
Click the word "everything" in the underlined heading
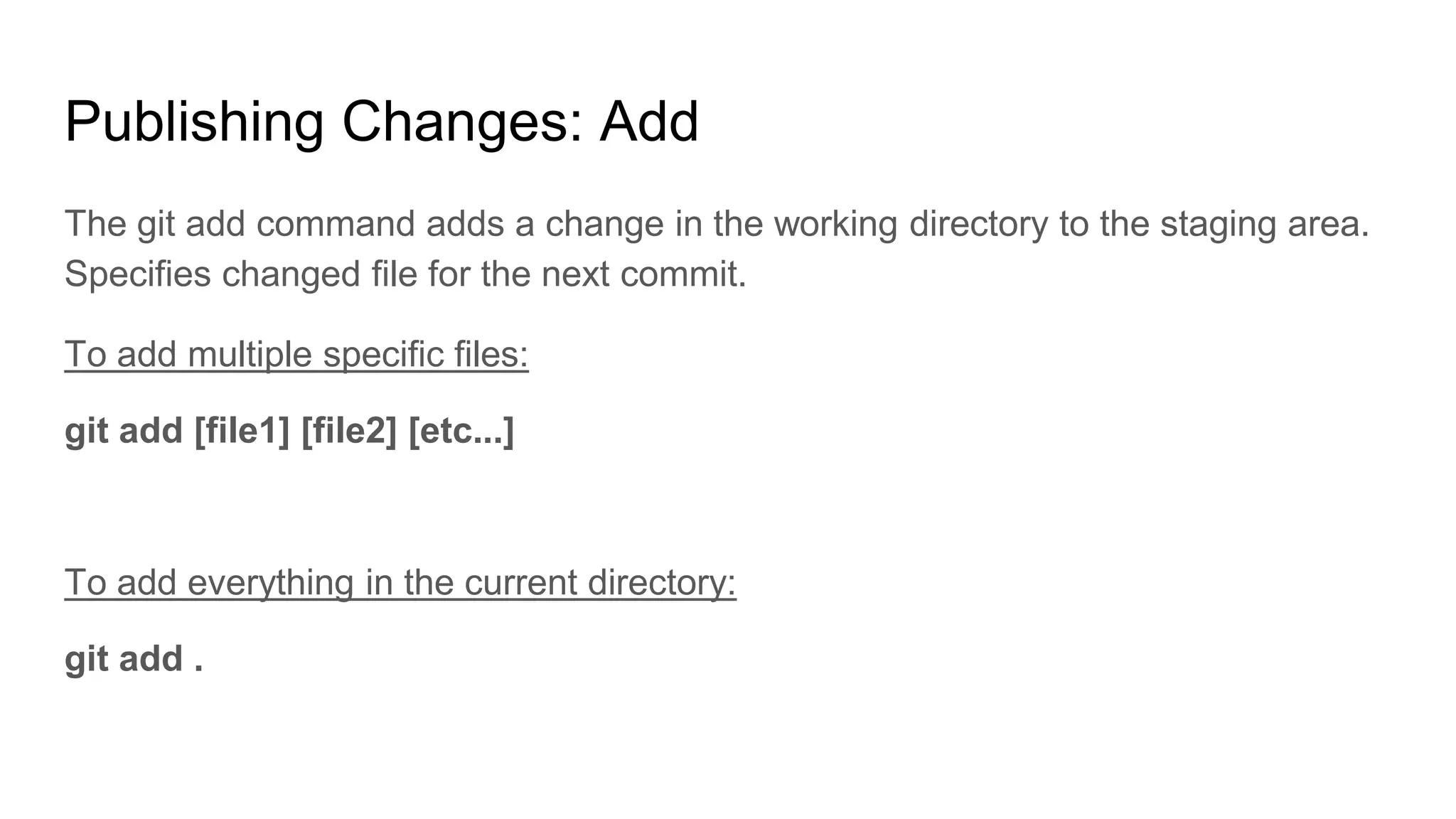(x=271, y=583)
